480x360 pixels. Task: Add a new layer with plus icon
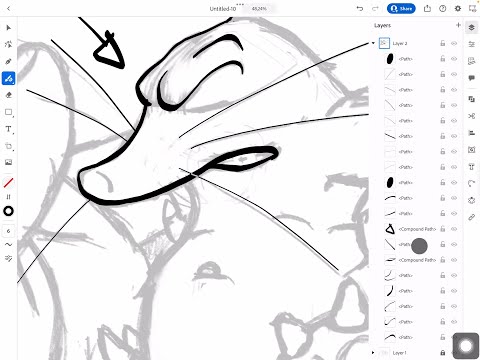click(x=458, y=25)
